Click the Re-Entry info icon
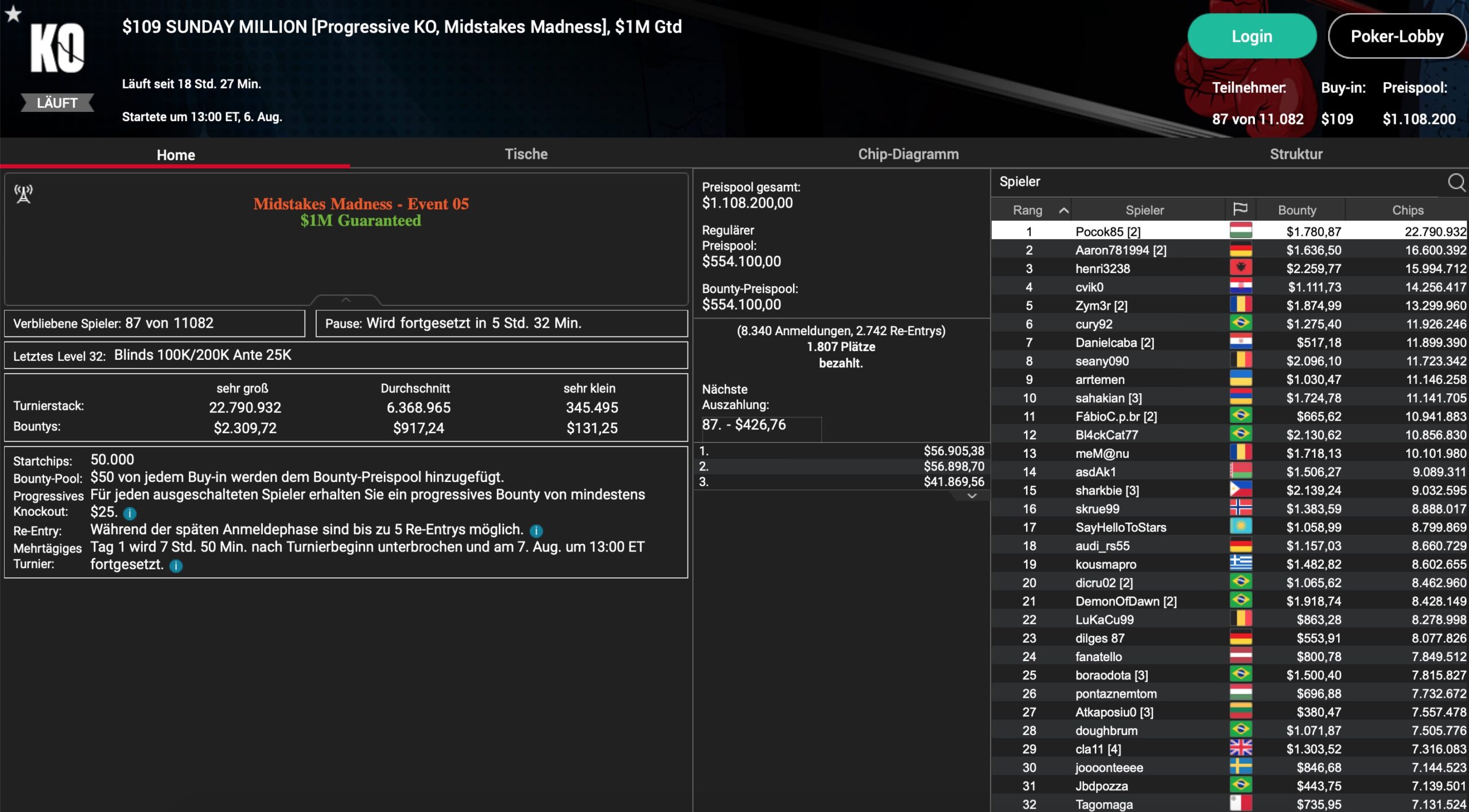This screenshot has height=812, width=1469. 536,531
